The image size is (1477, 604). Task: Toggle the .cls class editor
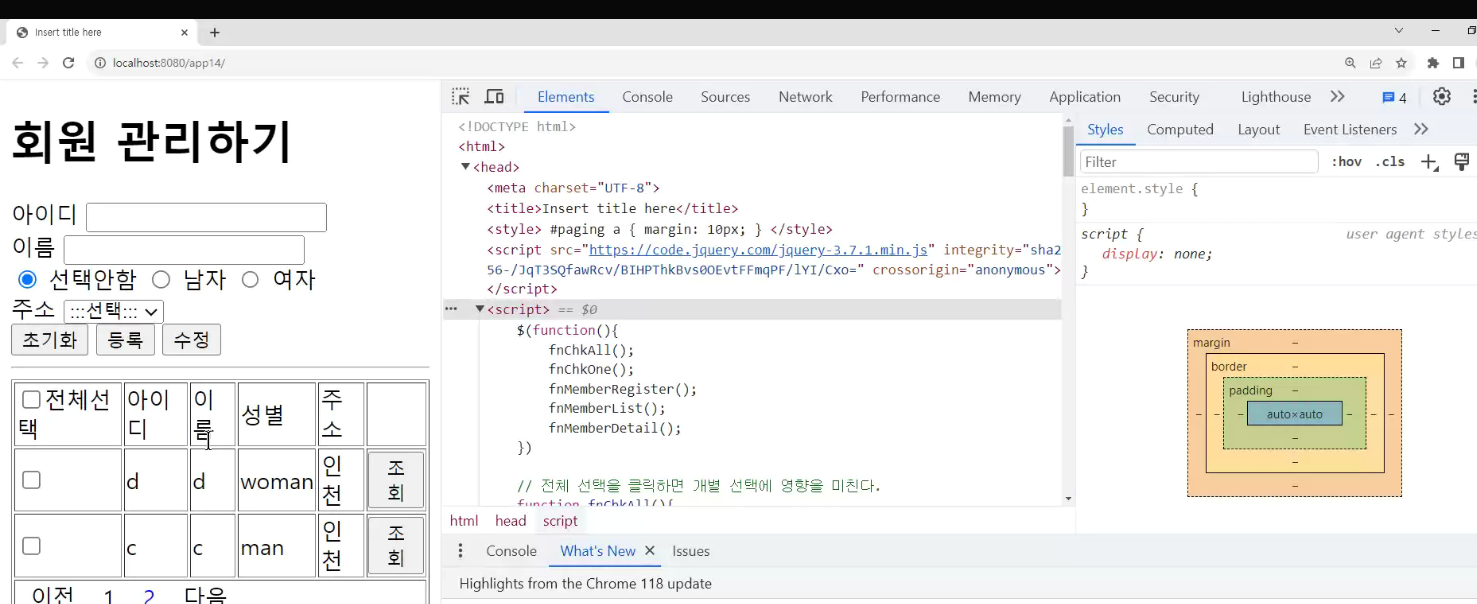tap(1390, 162)
